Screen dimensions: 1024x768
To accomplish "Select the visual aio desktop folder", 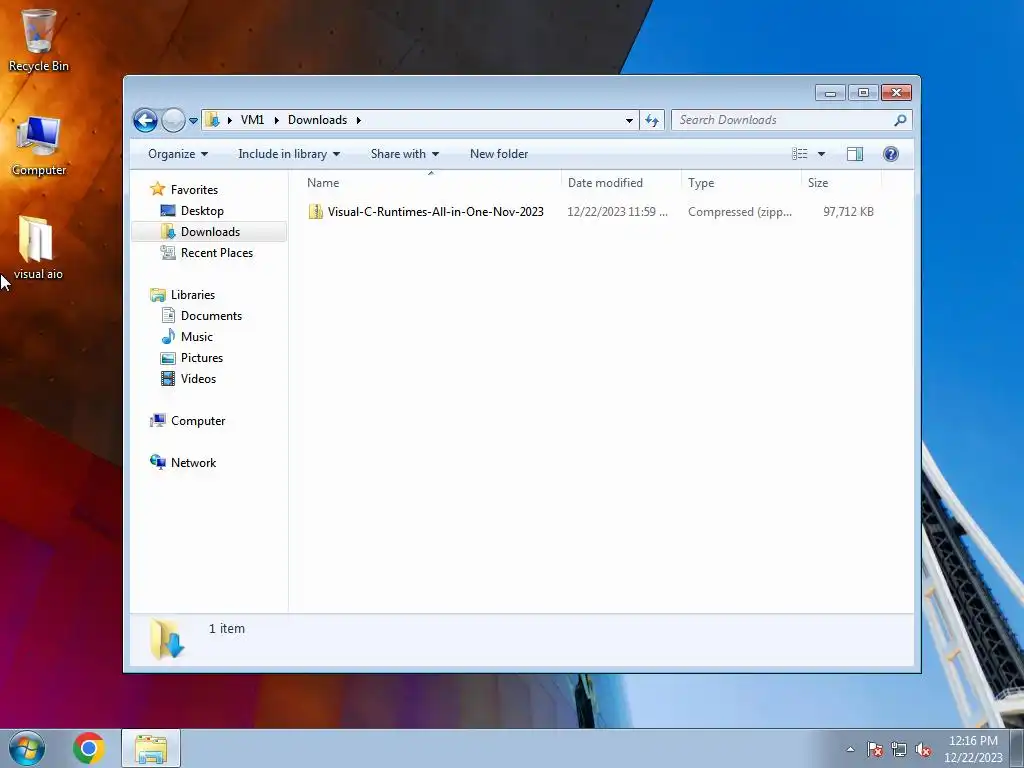I will click(x=38, y=248).
